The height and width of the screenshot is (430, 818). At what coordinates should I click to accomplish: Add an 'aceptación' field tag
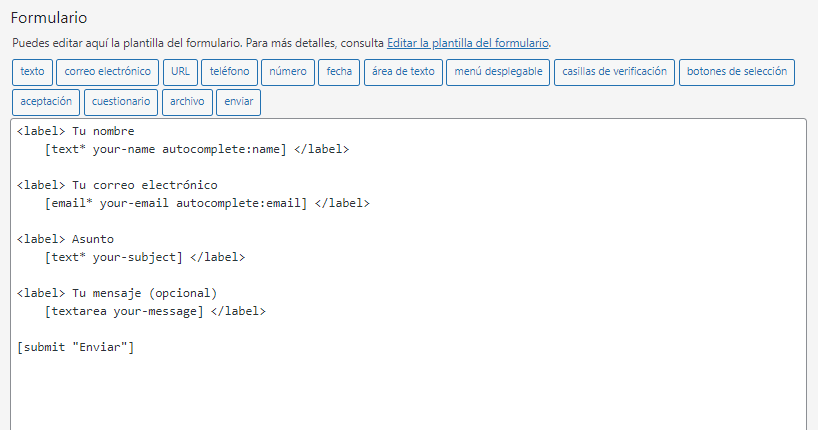[46, 102]
